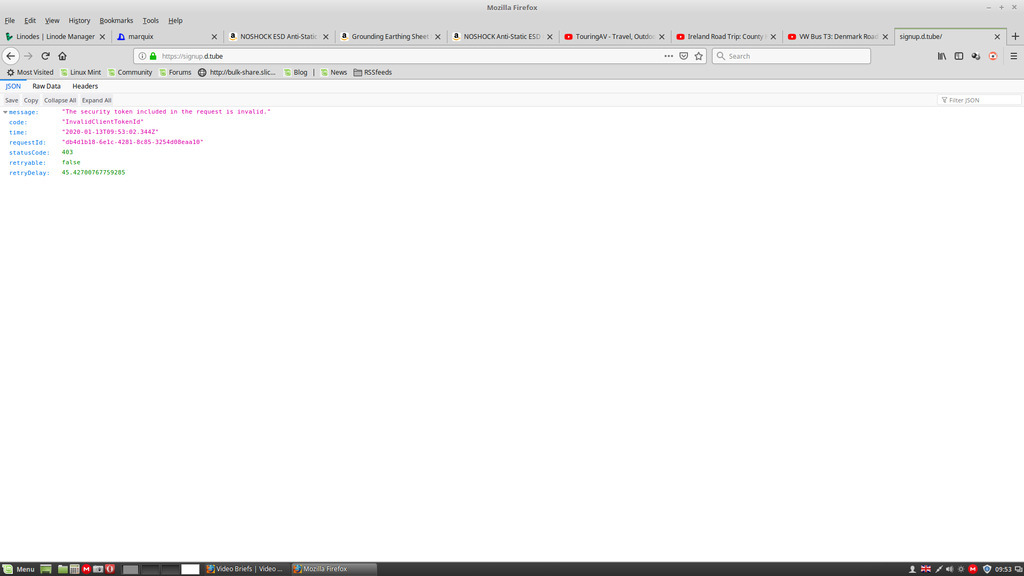Image resolution: width=1024 pixels, height=576 pixels.
Task: Click the Collapse All button
Action: (x=60, y=100)
